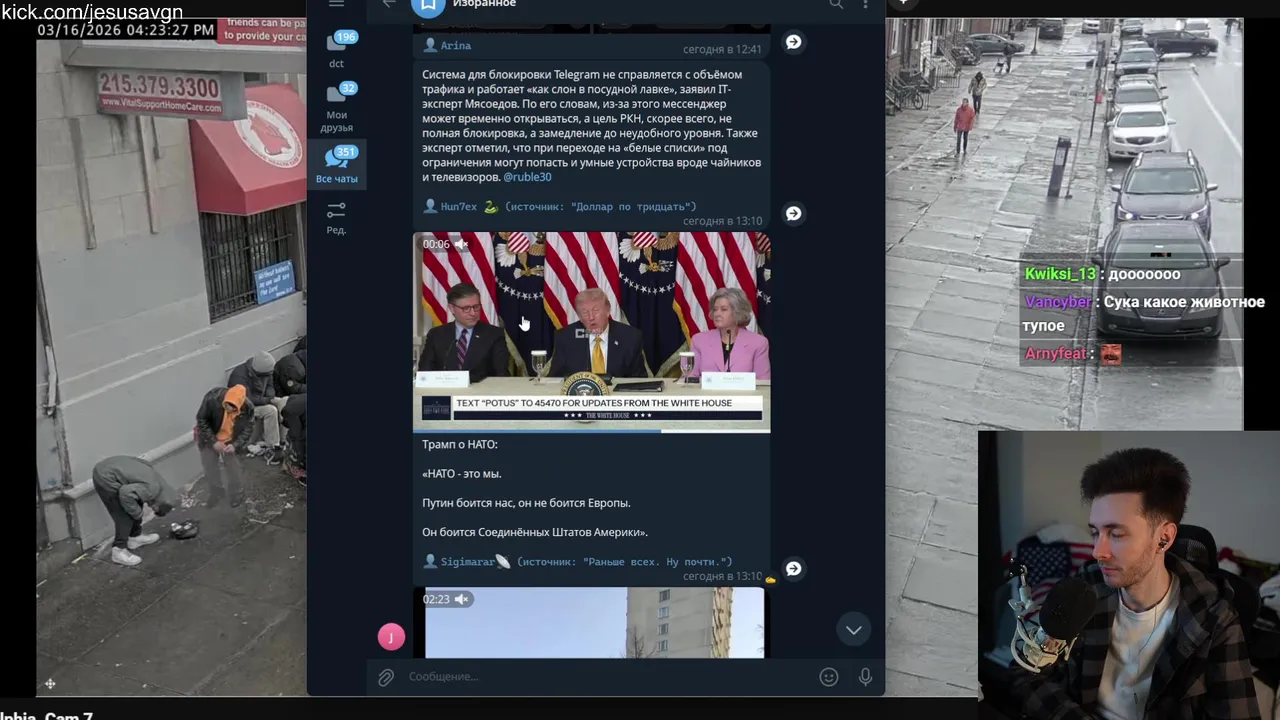
Task: Click the Arina sender name
Action: pos(455,46)
